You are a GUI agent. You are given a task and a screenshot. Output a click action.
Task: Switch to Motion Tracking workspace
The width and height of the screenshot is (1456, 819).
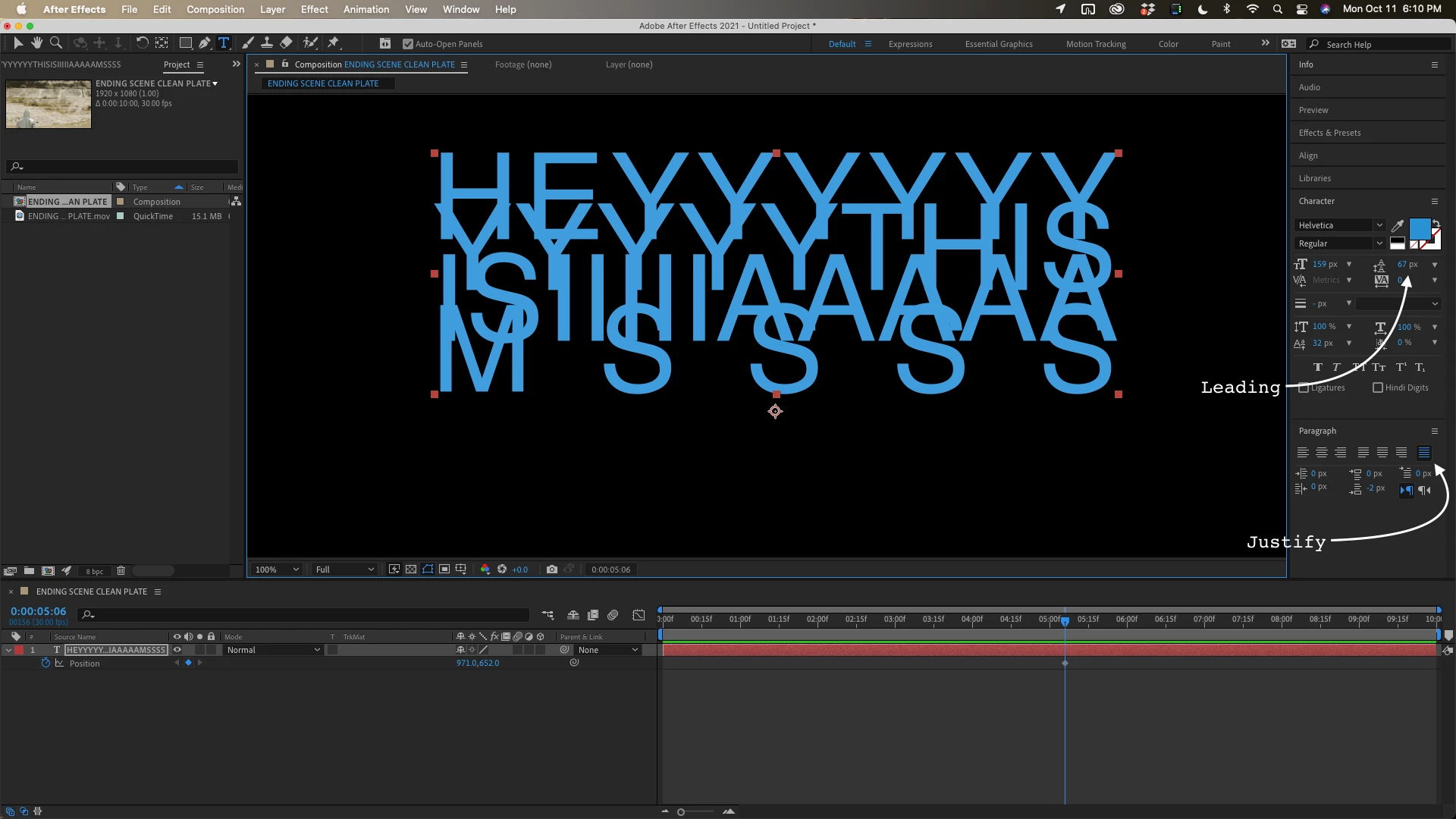coord(1095,44)
